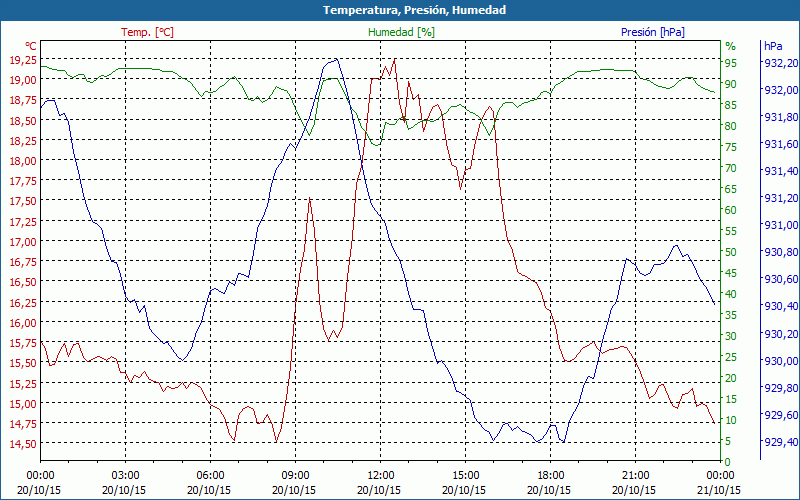Click the green 0 humidity axis value

tap(728, 462)
